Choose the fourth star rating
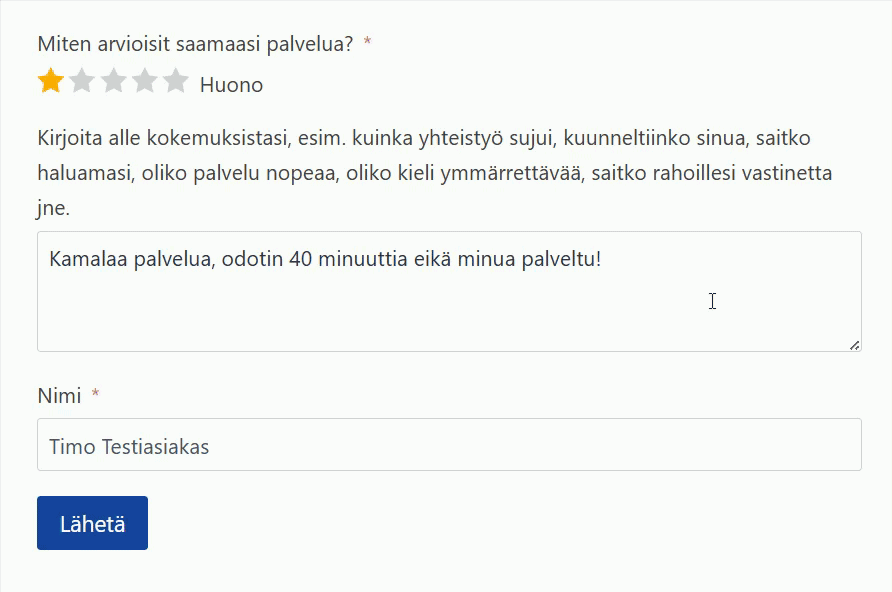892x592 pixels. 144,81
